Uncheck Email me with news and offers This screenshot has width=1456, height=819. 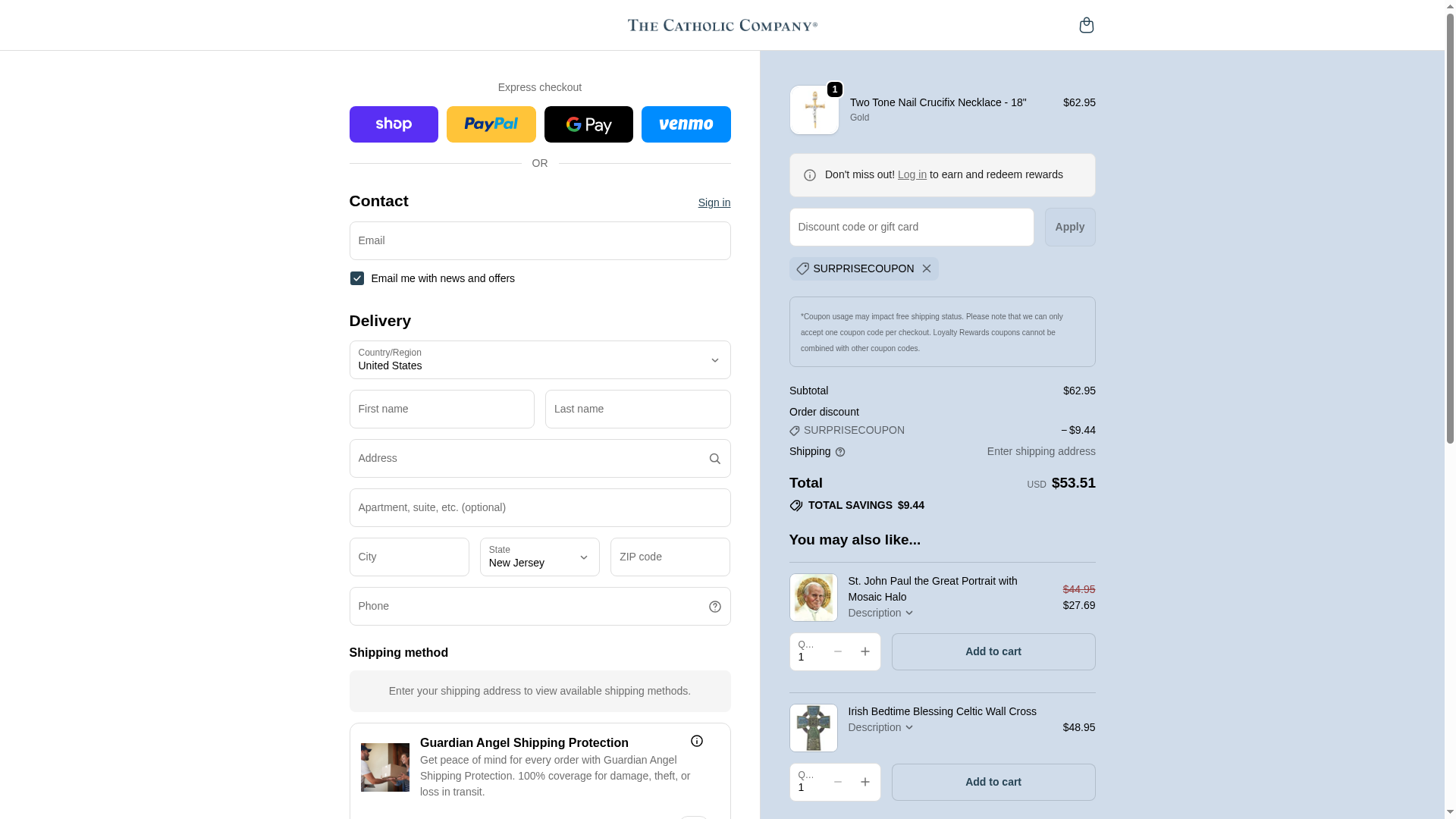pos(356,278)
